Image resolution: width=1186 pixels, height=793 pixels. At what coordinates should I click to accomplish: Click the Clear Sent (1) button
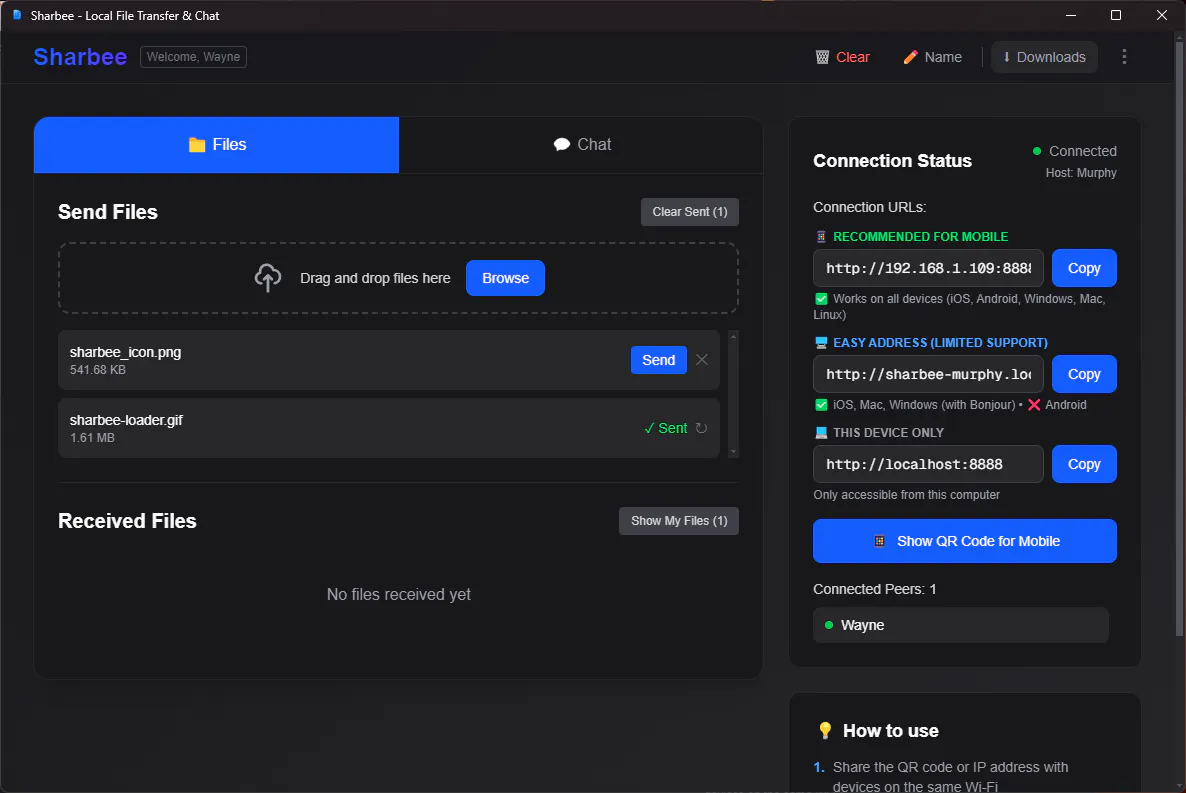690,212
